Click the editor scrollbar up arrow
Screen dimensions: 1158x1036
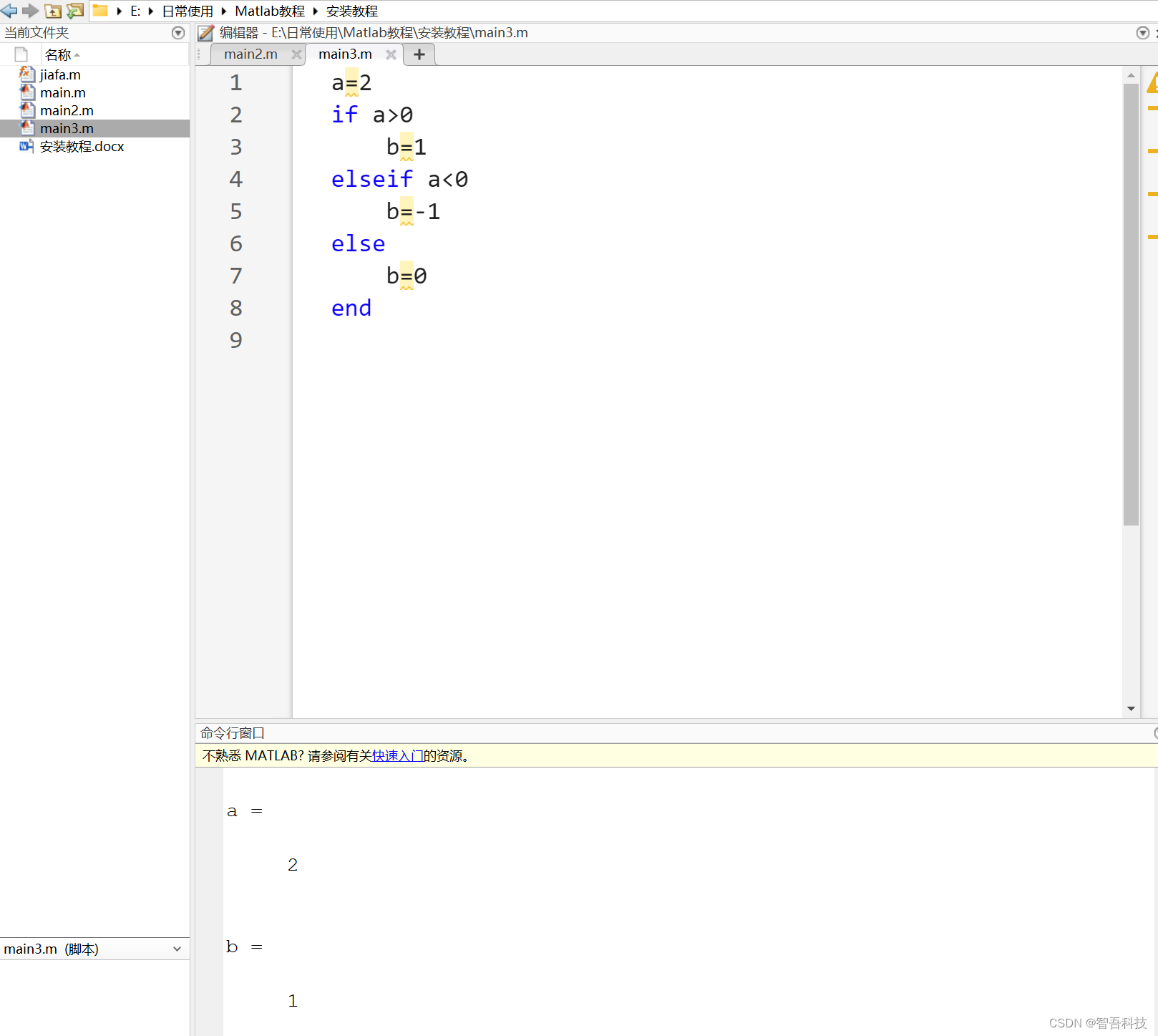(1130, 74)
